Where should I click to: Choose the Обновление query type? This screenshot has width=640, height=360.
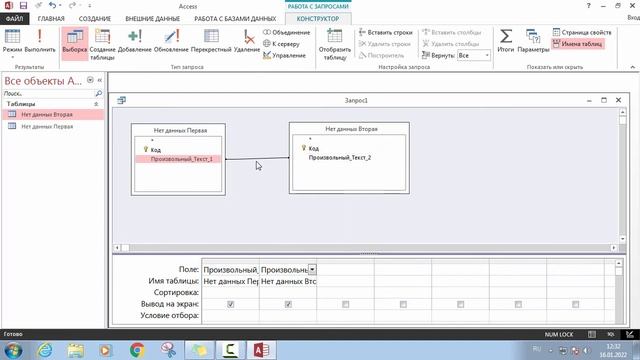pos(171,42)
